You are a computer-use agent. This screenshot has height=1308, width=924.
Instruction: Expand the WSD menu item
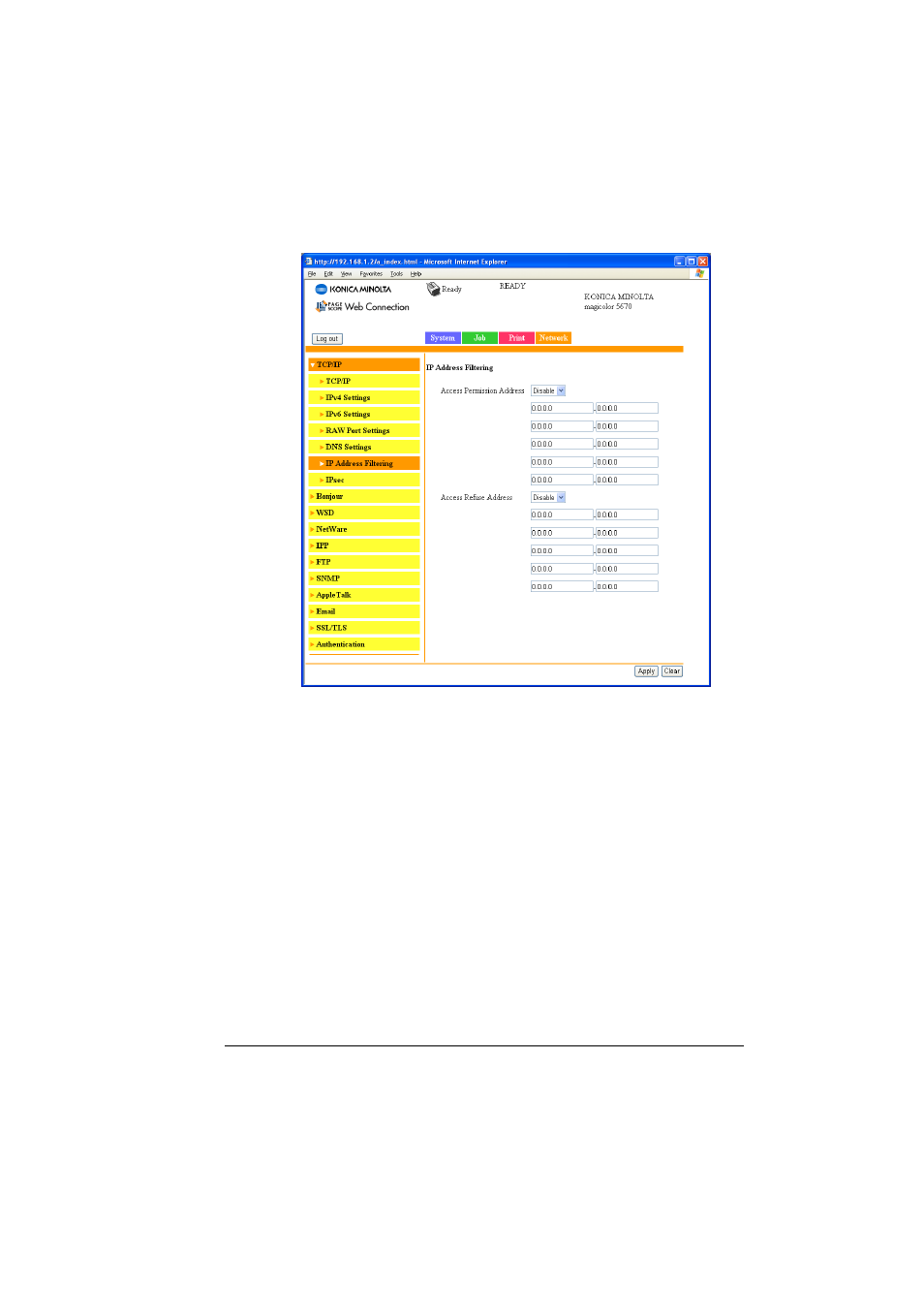coord(364,514)
